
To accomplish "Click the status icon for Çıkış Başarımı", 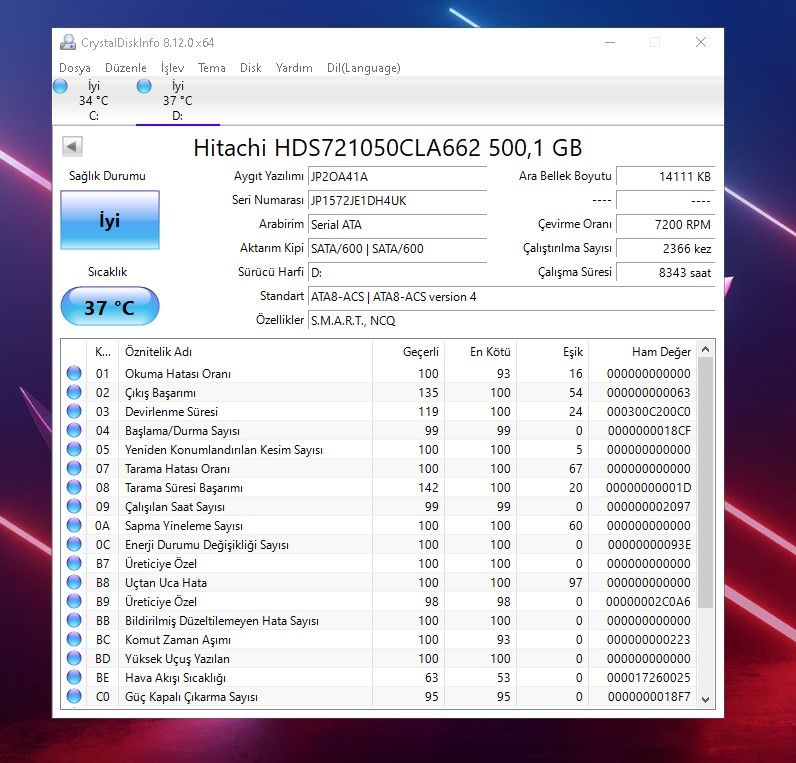I will tap(74, 392).
